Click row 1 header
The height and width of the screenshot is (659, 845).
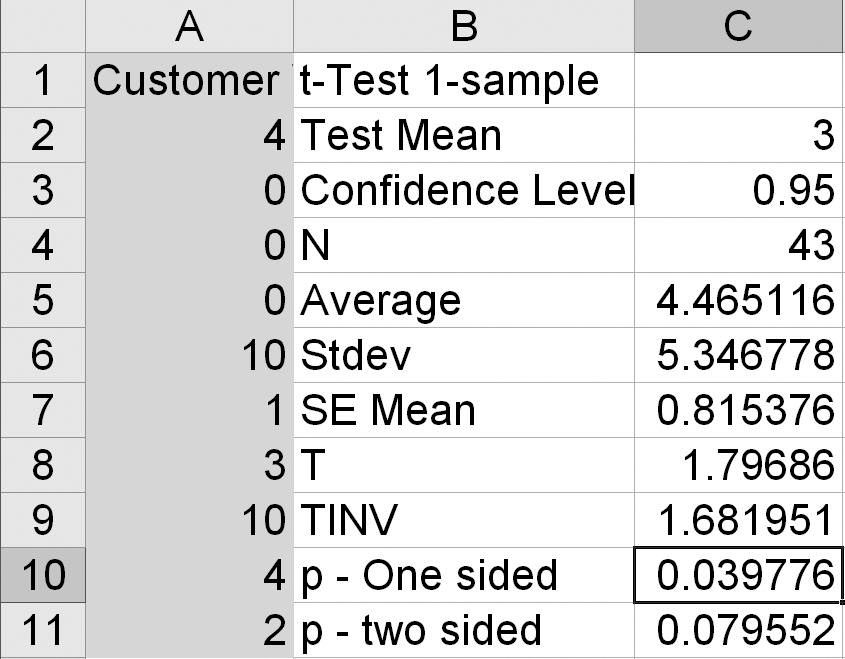[x=42, y=80]
